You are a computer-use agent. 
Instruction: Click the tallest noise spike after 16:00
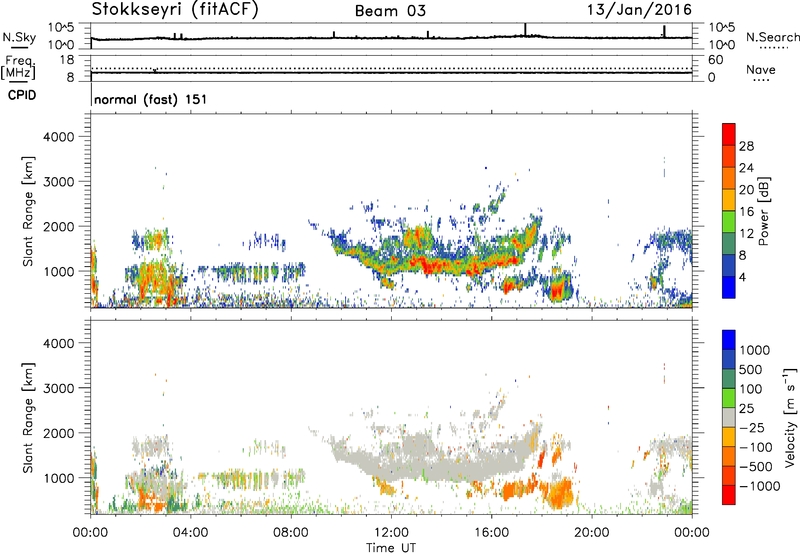(x=525, y=30)
